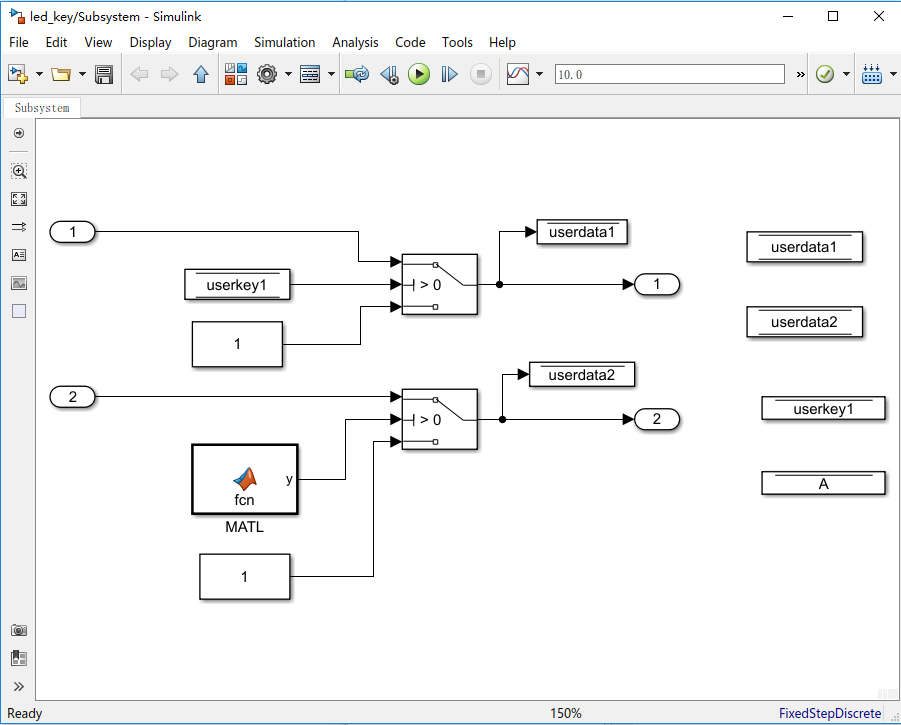Select the Area rectangle palette icon
Screen dimensions: 901x725
(x=19, y=311)
